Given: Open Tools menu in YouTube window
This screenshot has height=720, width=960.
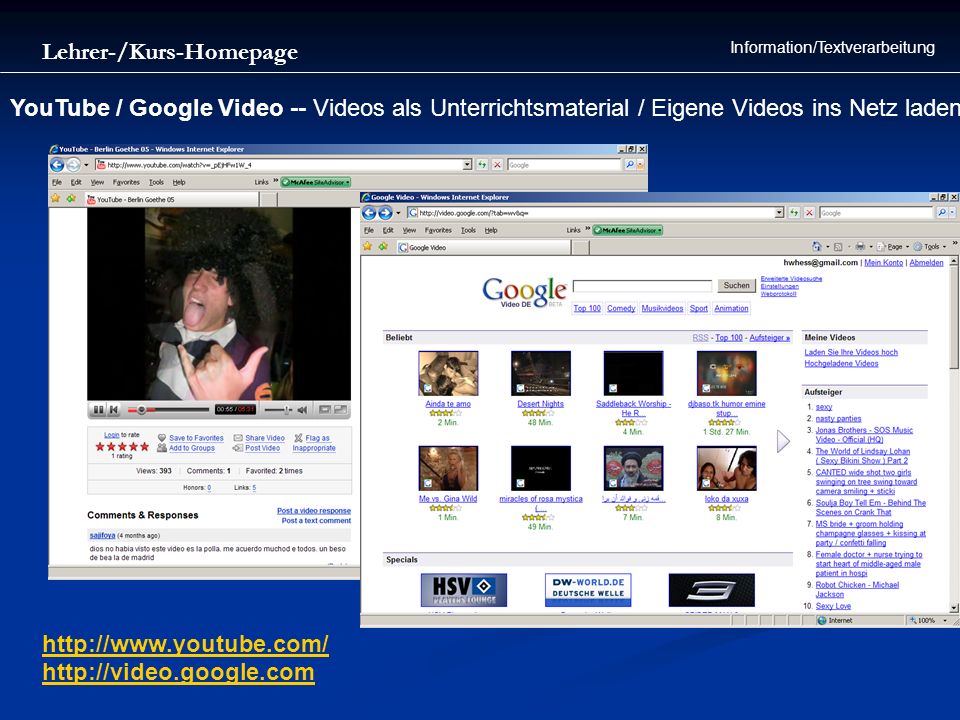Looking at the screenshot, I should pos(156,182).
